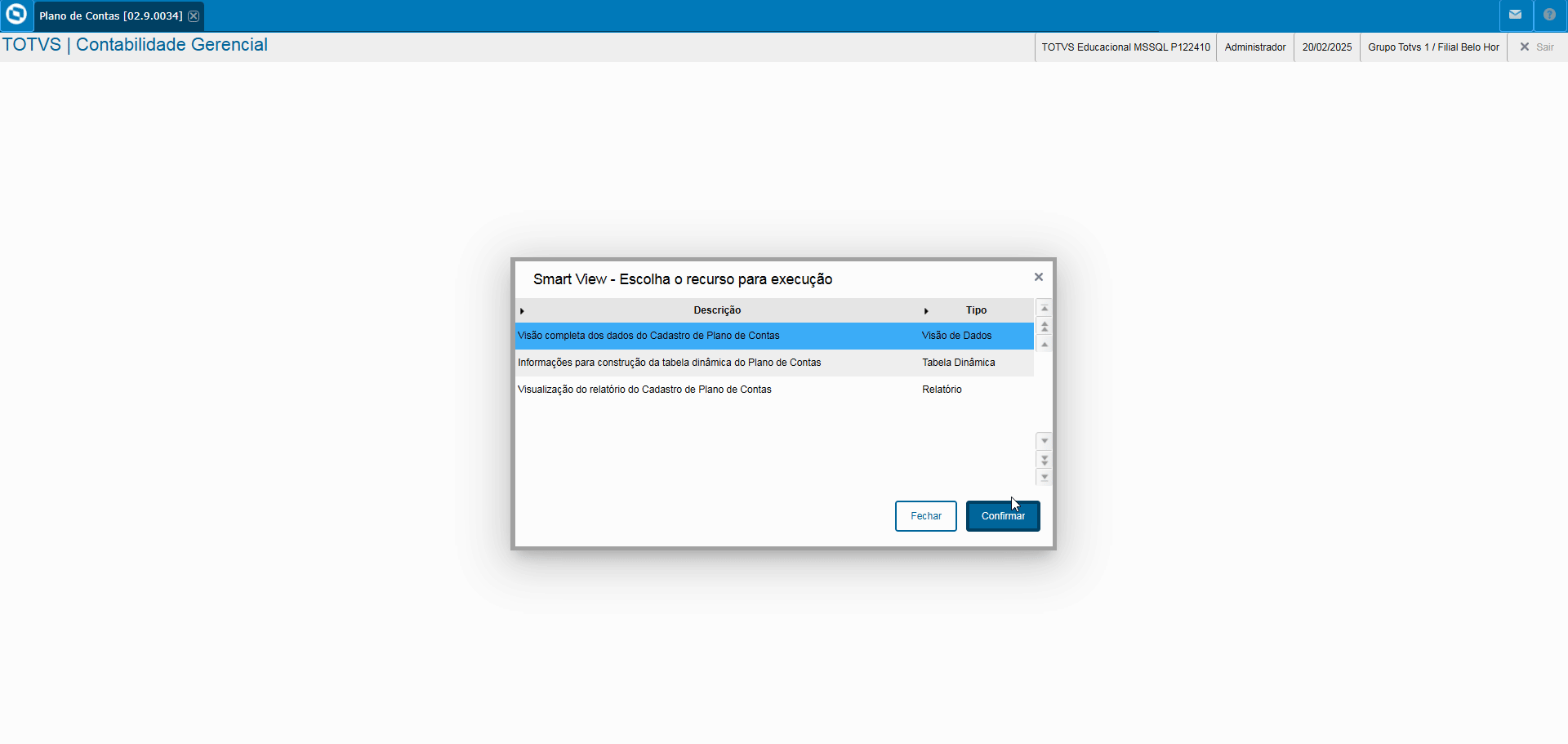Jump to the first row using top arrow

1045,308
